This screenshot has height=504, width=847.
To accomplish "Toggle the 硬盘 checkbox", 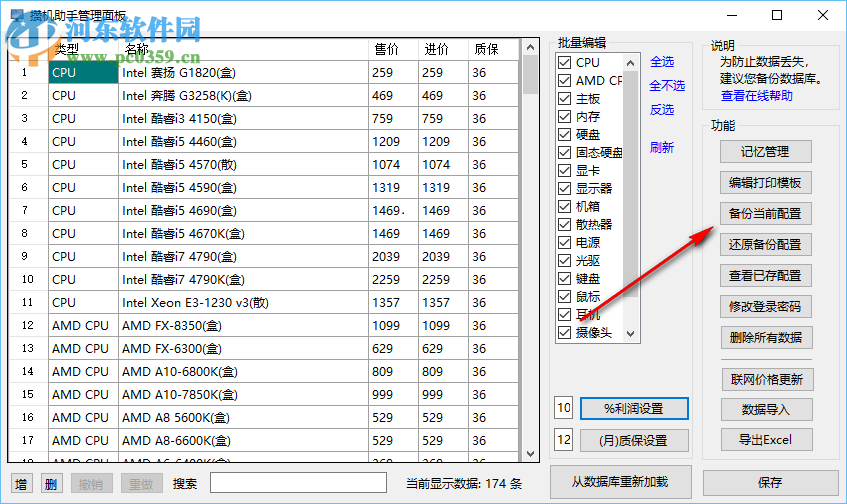I will point(564,135).
